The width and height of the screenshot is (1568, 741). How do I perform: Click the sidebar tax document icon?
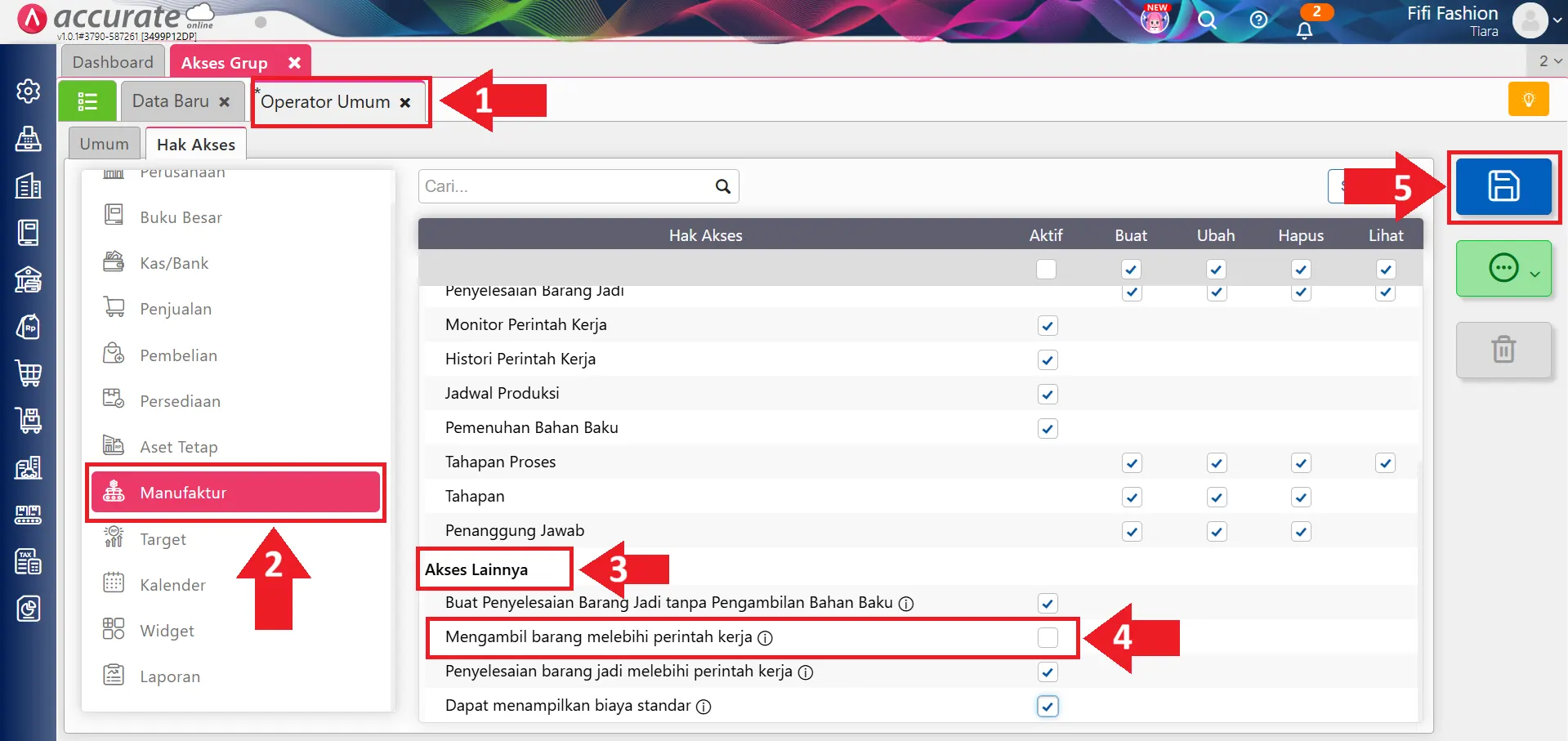(x=29, y=561)
